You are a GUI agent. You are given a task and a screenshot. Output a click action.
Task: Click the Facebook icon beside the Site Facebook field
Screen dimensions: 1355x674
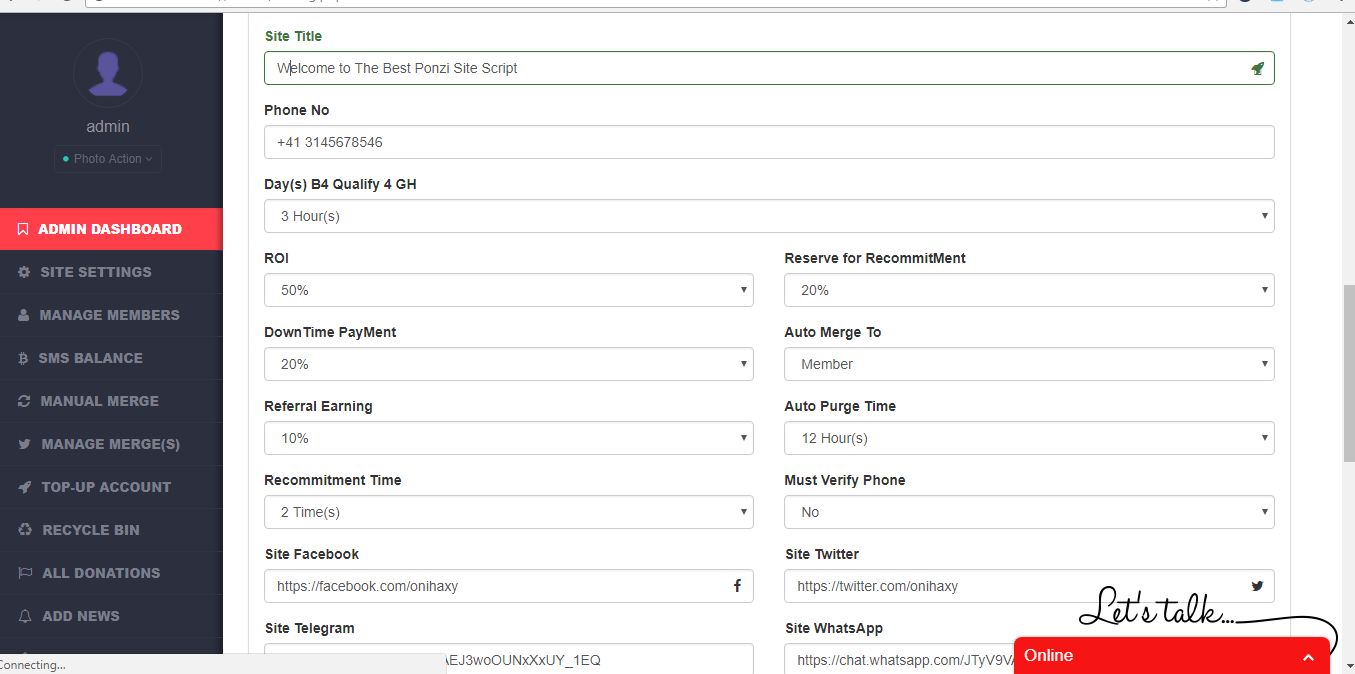(x=738, y=586)
